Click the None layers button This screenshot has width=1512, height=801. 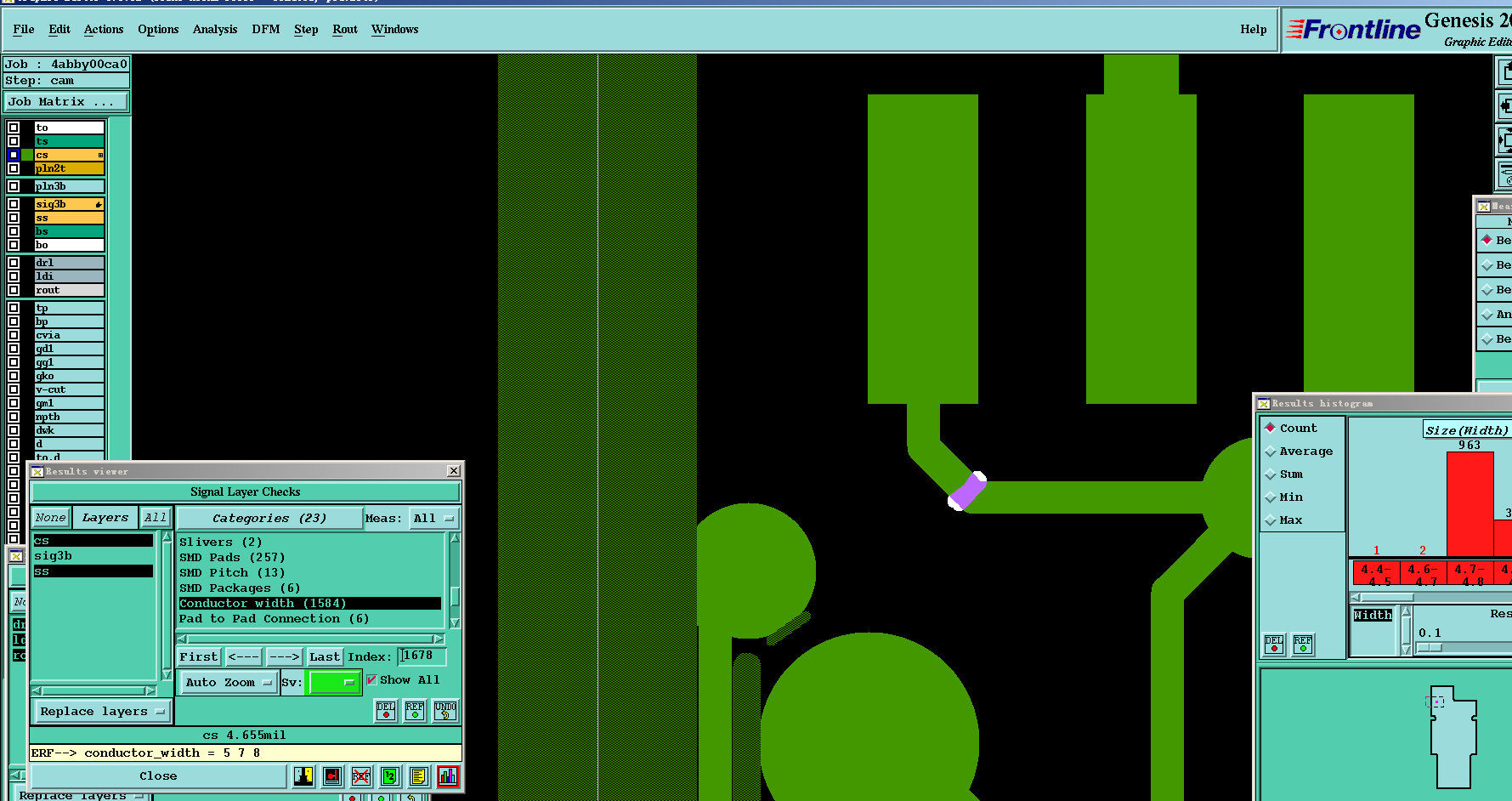click(50, 517)
